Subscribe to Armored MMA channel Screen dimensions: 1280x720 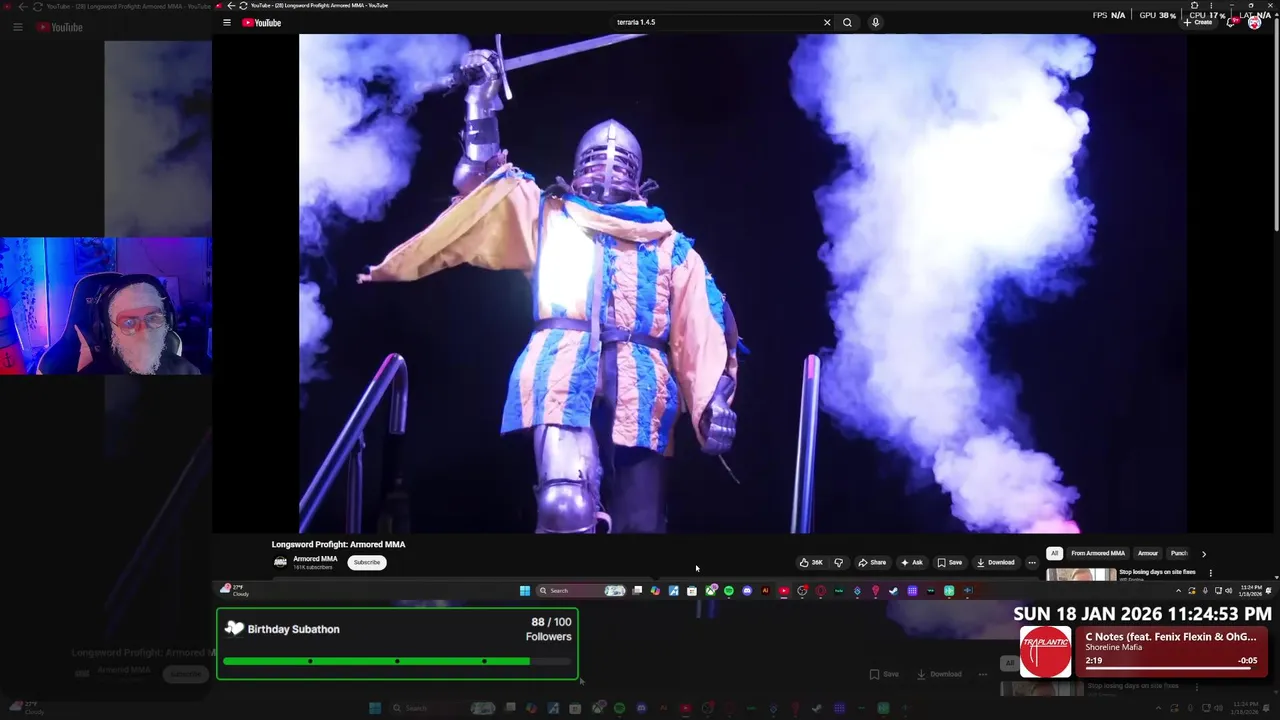pyautogui.click(x=367, y=562)
